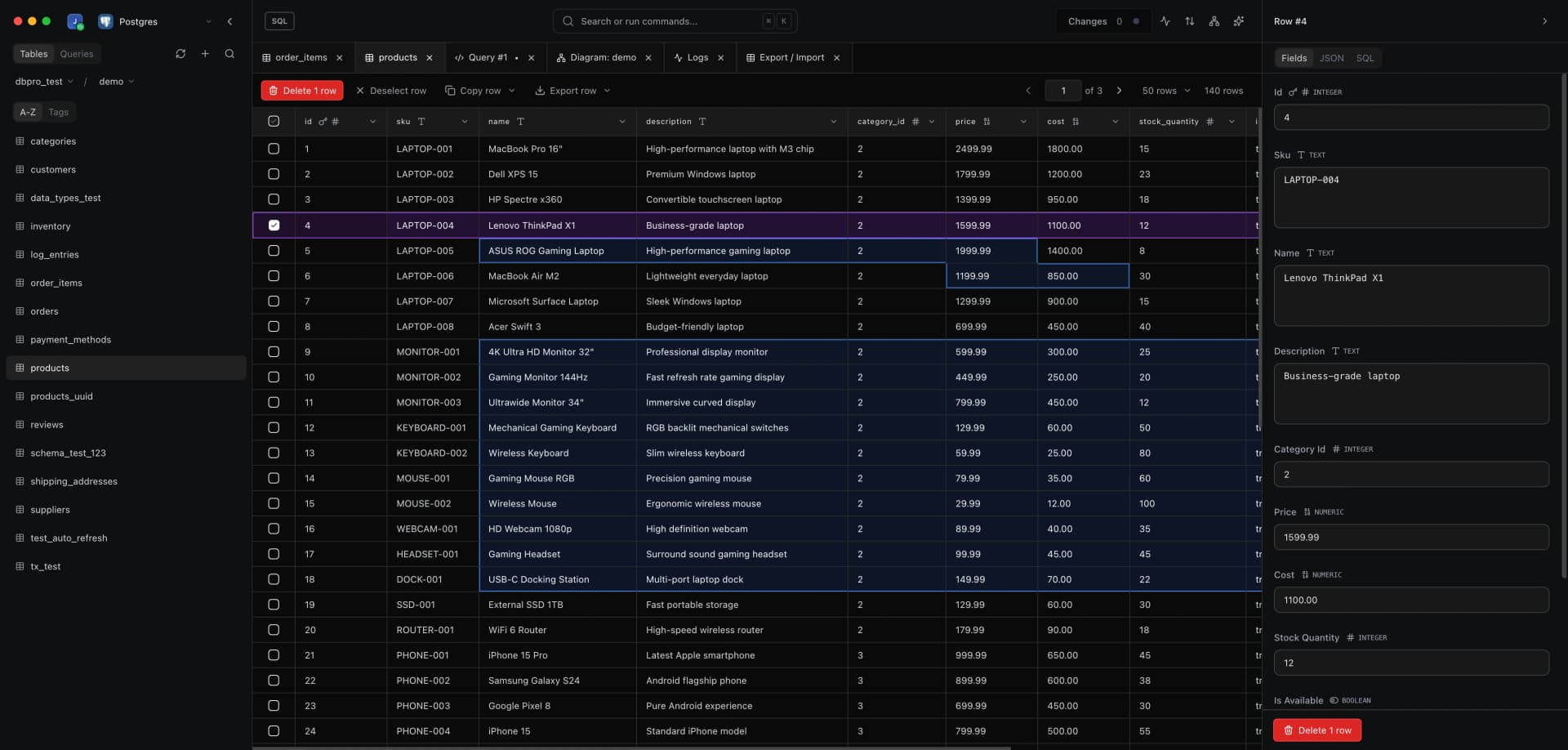The image size is (1568, 750).
Task: Open the description column header menu chevron
Action: [834, 122]
